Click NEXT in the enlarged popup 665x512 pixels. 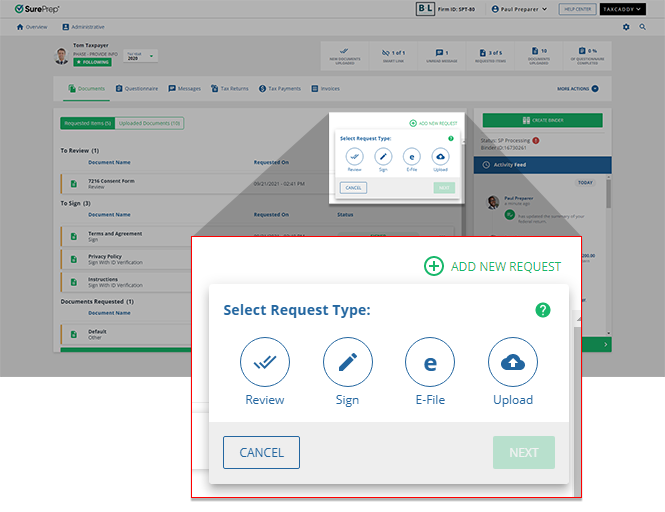(x=524, y=453)
